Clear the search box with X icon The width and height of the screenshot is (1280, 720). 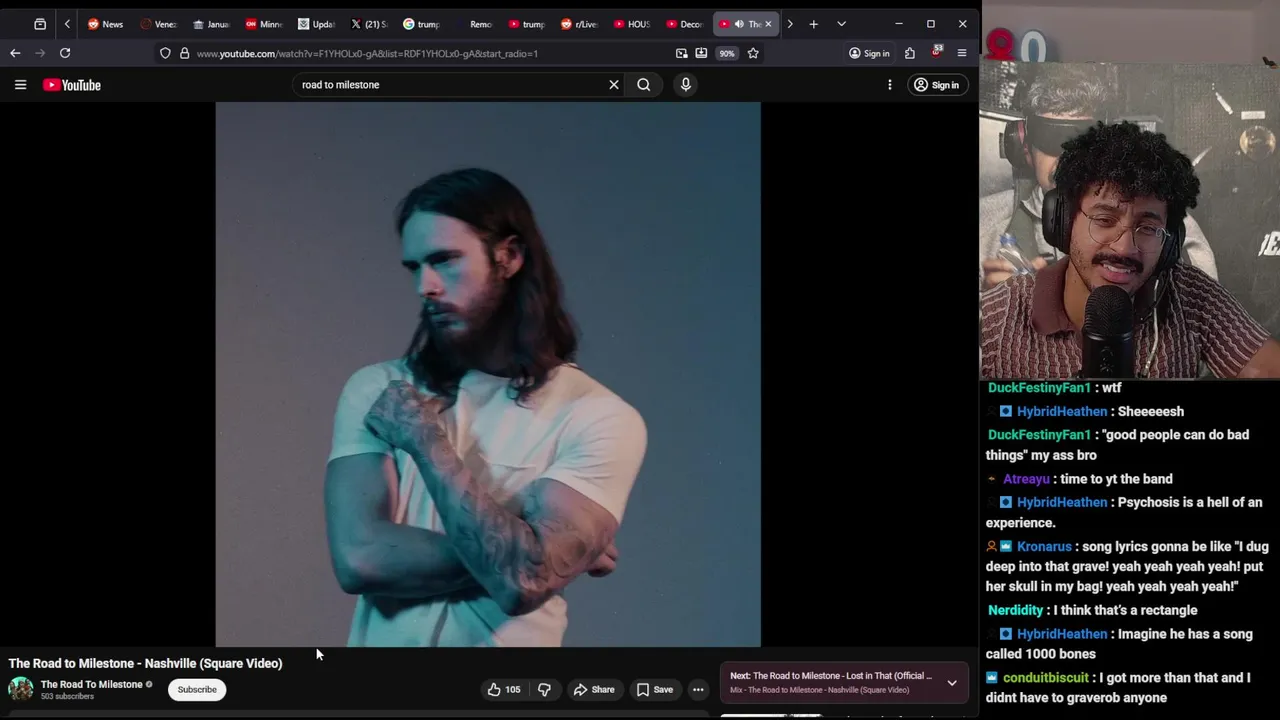614,85
